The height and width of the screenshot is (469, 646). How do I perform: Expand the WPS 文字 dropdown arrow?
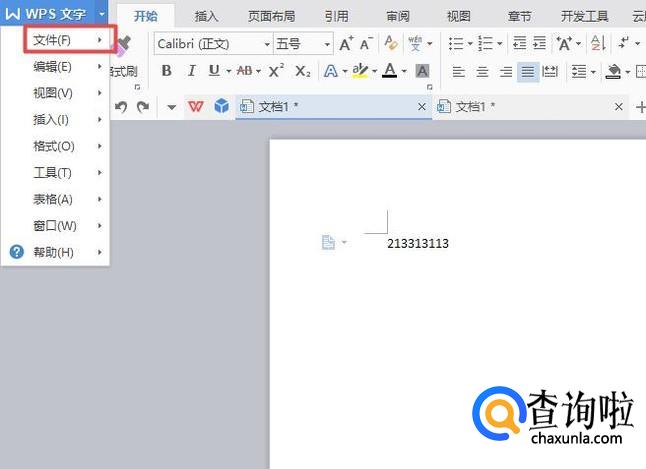point(102,14)
